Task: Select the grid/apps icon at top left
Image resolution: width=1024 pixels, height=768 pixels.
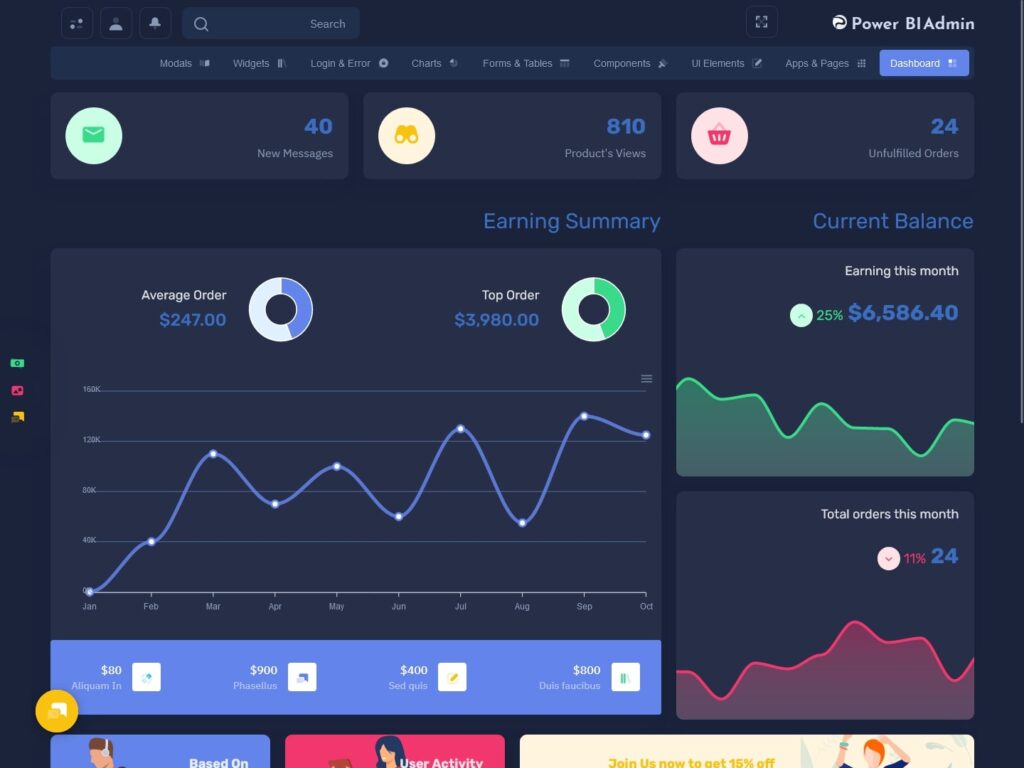Action: tap(77, 22)
